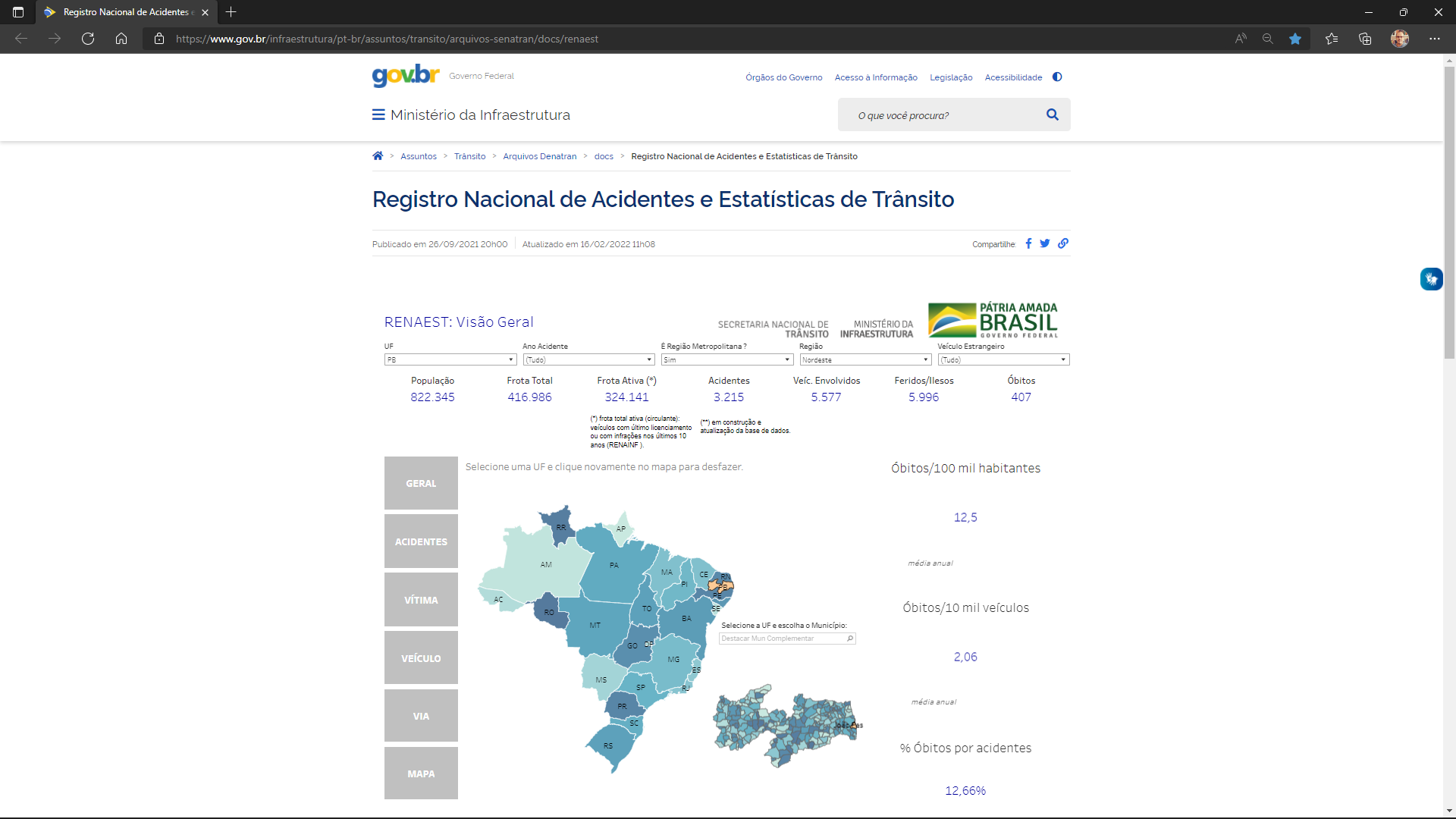
Task: Open the Ano Acidente dropdown
Action: 588,359
